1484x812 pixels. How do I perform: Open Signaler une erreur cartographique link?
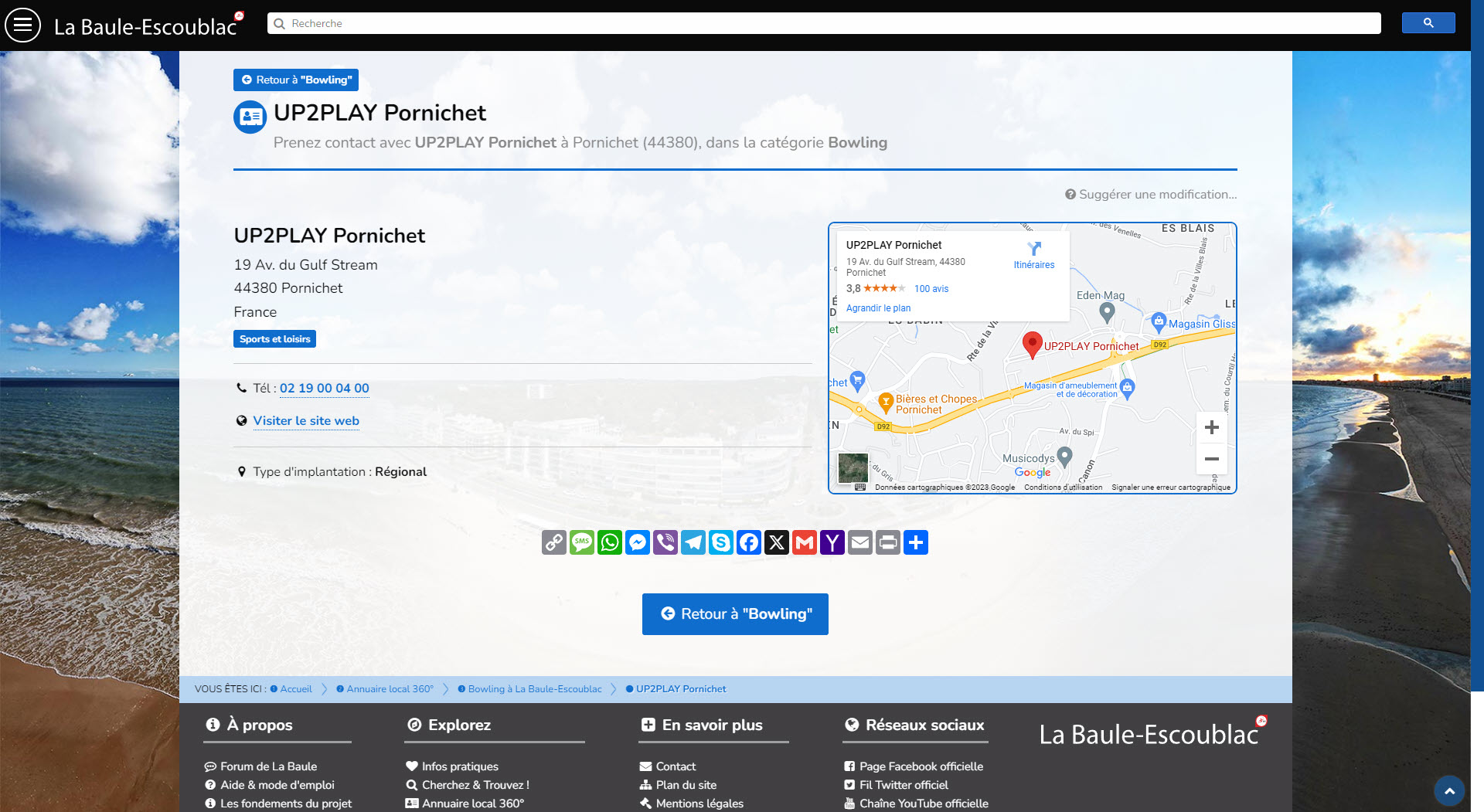click(1170, 488)
